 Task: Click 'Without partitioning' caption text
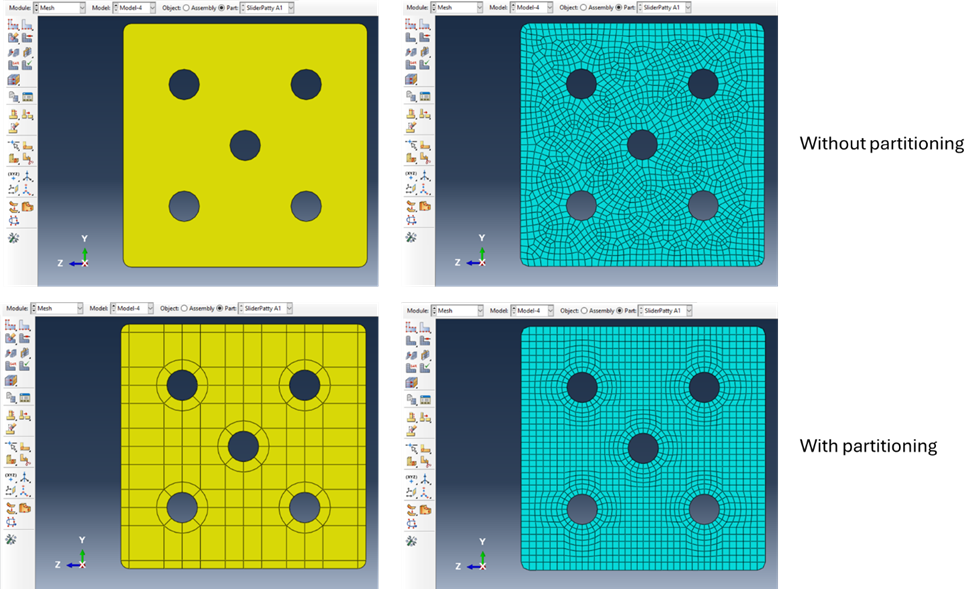point(881,144)
